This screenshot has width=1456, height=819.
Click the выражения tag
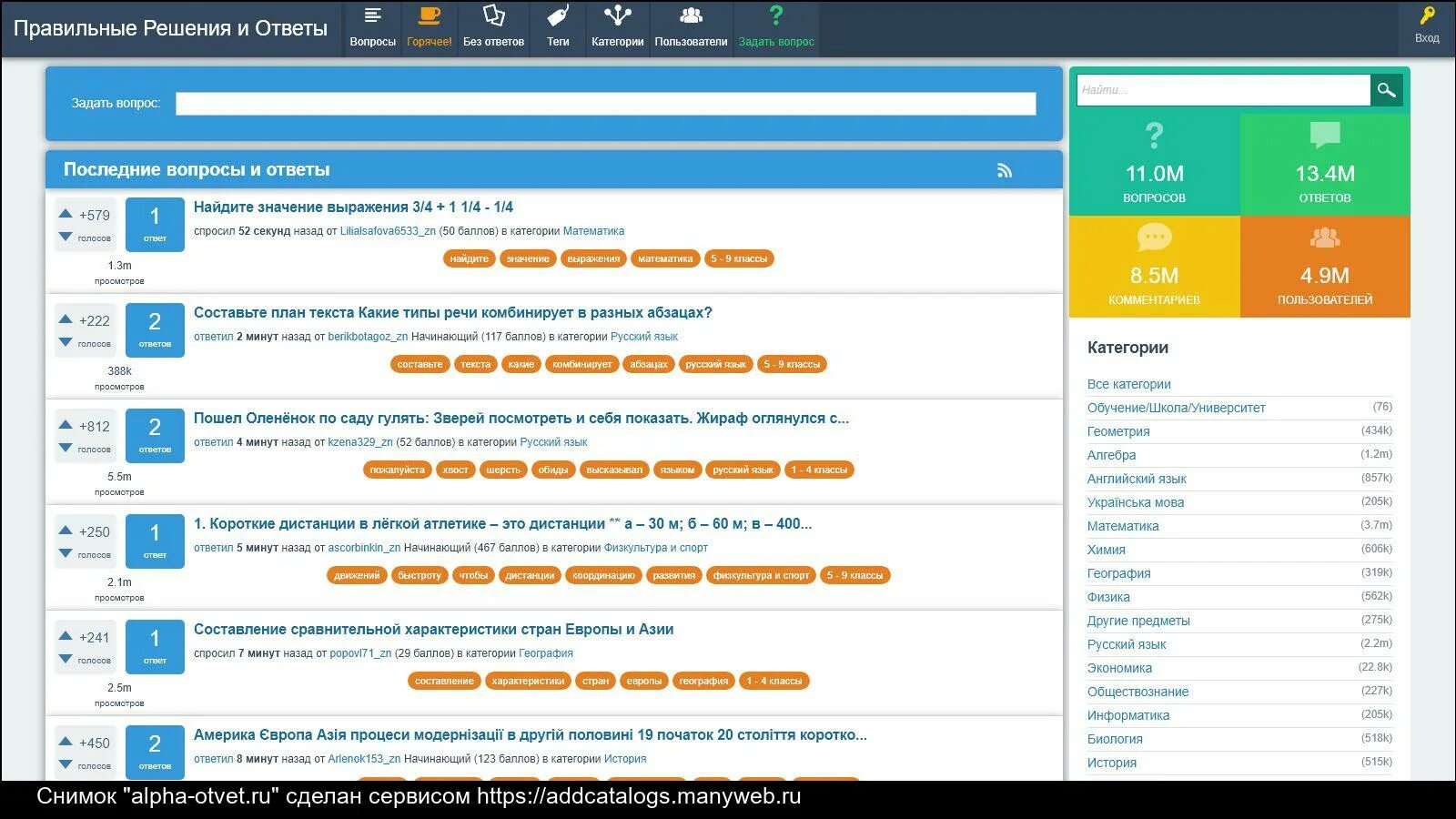click(x=593, y=258)
